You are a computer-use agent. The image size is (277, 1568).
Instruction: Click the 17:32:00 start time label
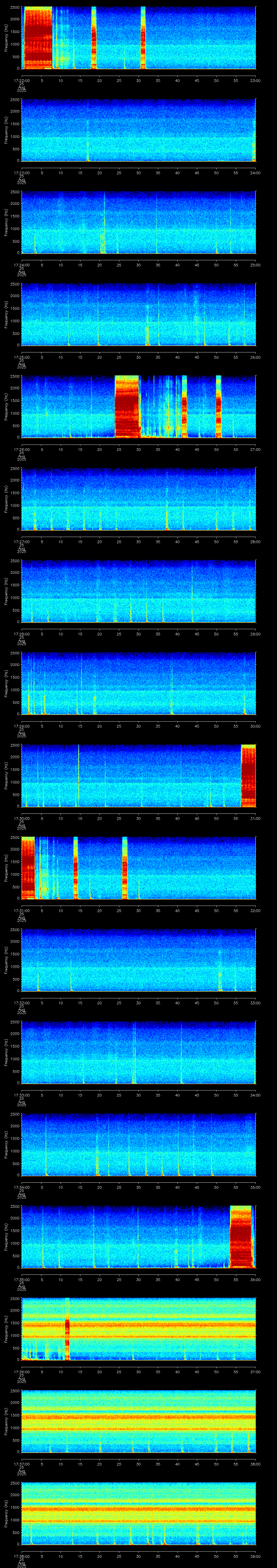click(x=21, y=1003)
